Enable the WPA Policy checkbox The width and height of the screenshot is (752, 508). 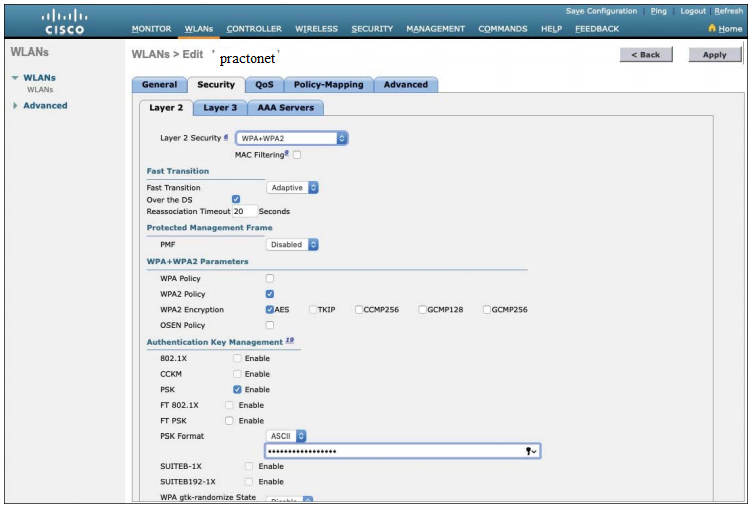click(x=270, y=278)
